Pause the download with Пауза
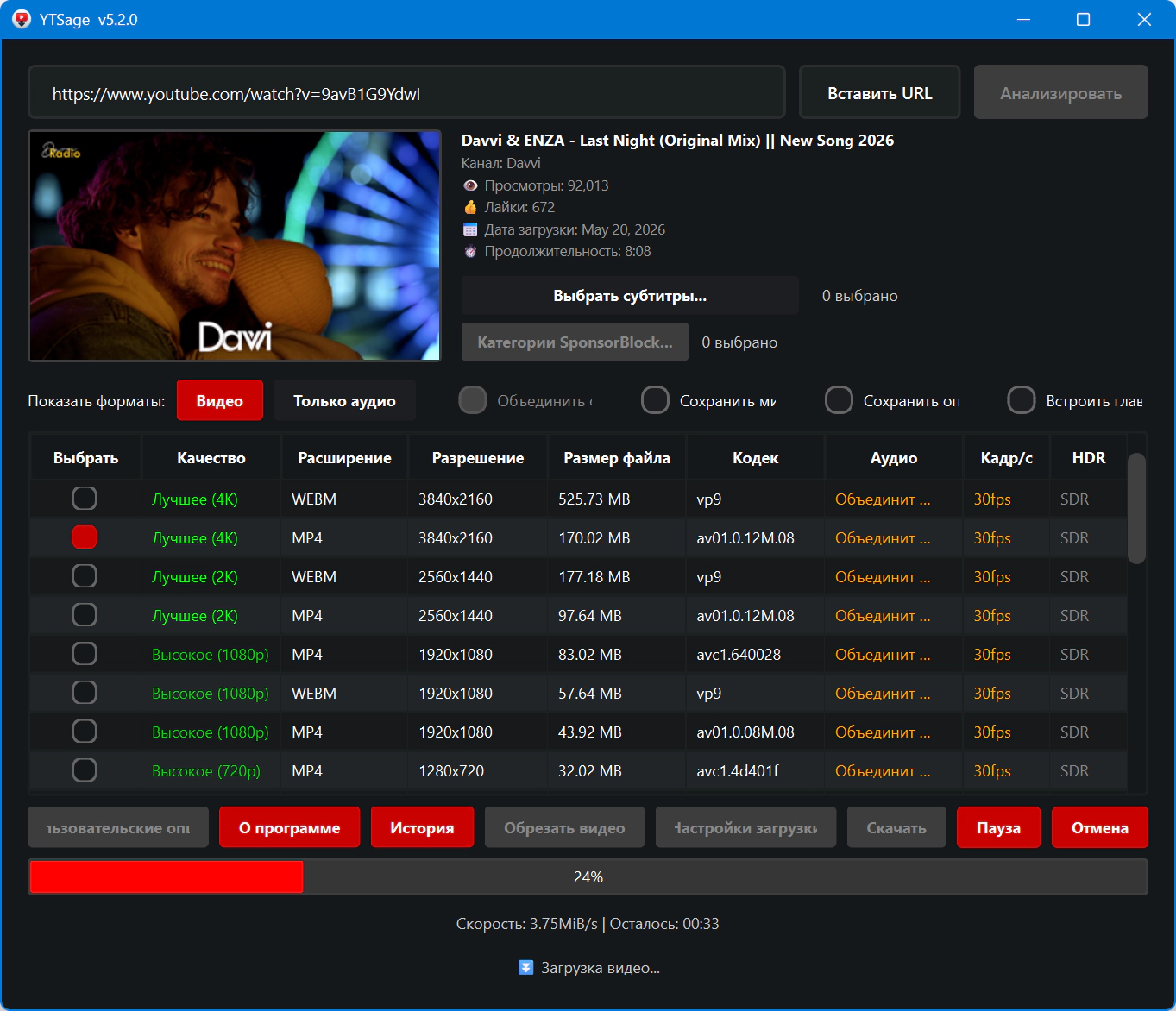 click(x=998, y=827)
